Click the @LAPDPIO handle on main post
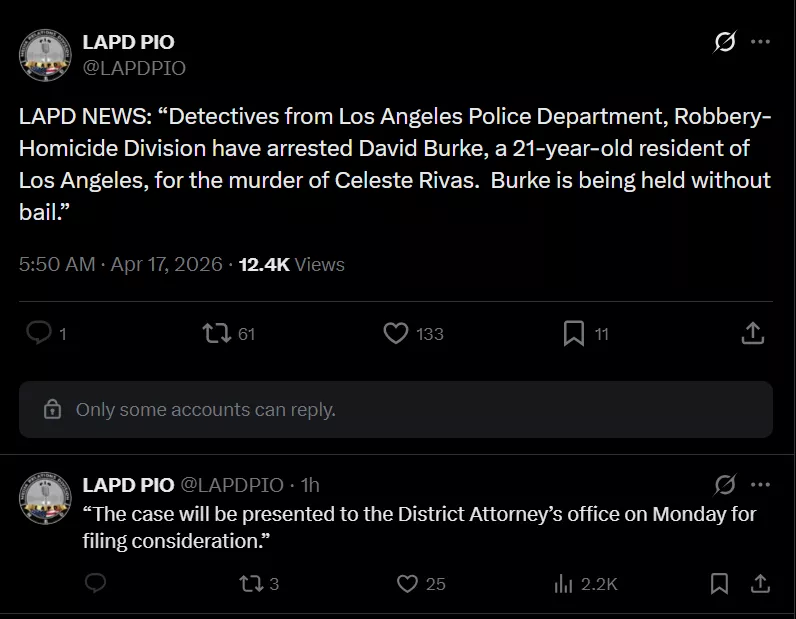 point(134,68)
